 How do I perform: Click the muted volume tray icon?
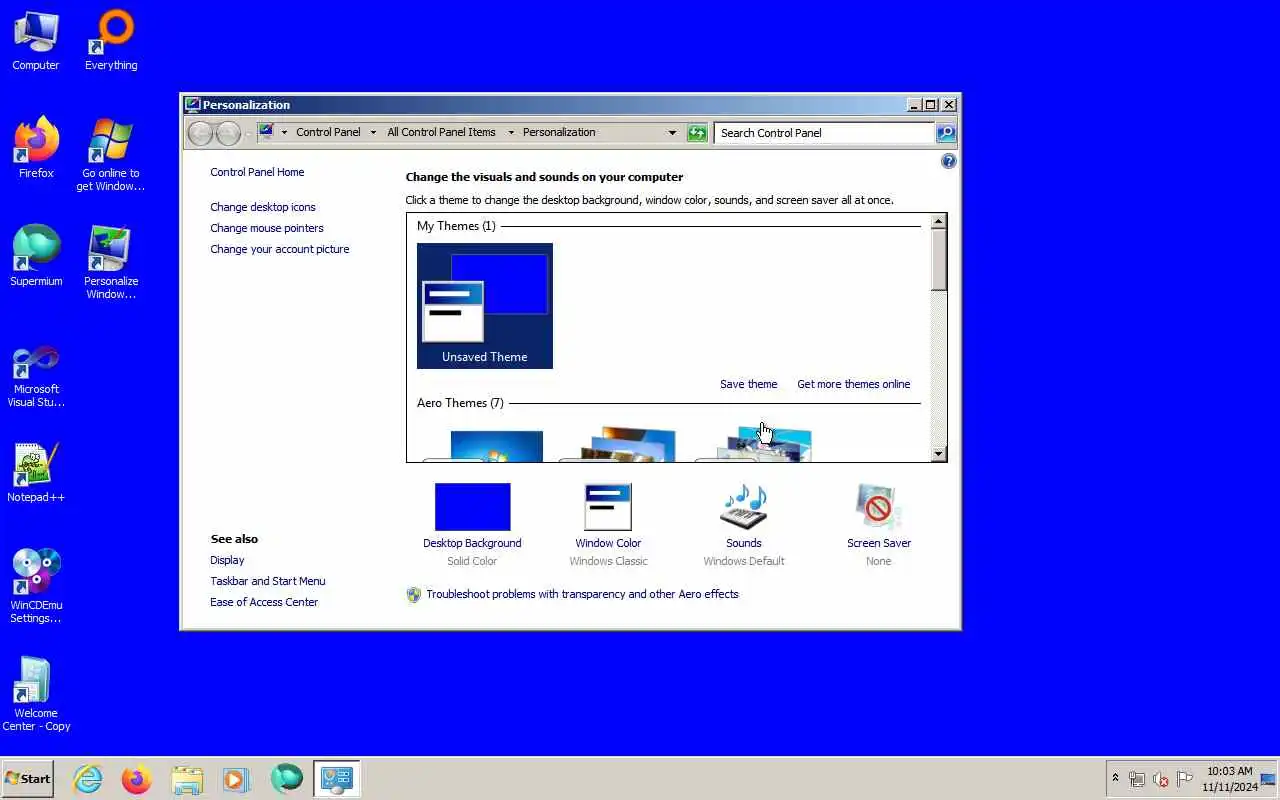click(1161, 779)
